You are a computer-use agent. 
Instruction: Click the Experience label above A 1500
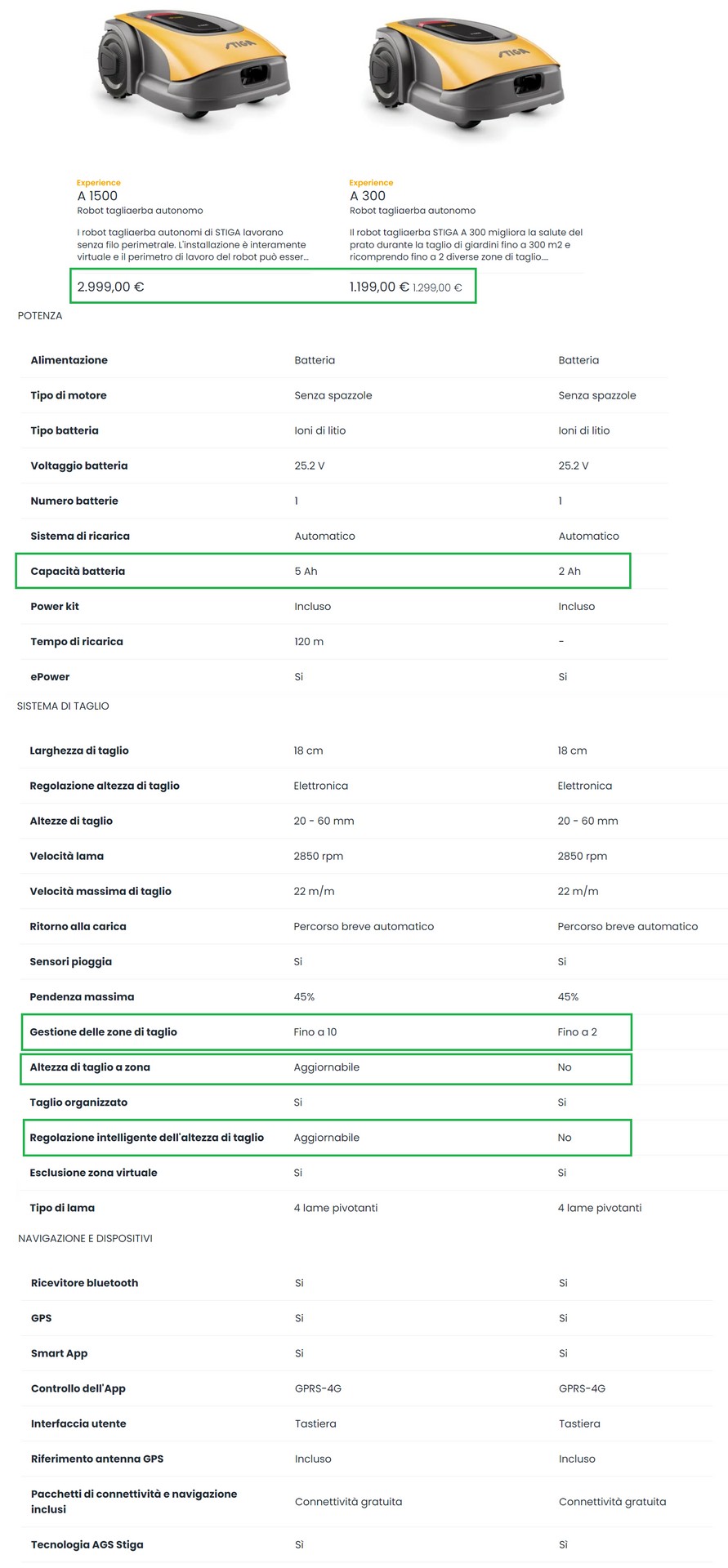pyautogui.click(x=98, y=183)
